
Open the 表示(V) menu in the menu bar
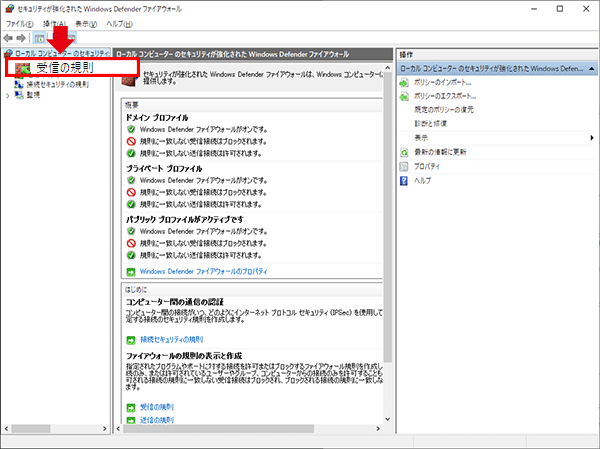tap(86, 24)
